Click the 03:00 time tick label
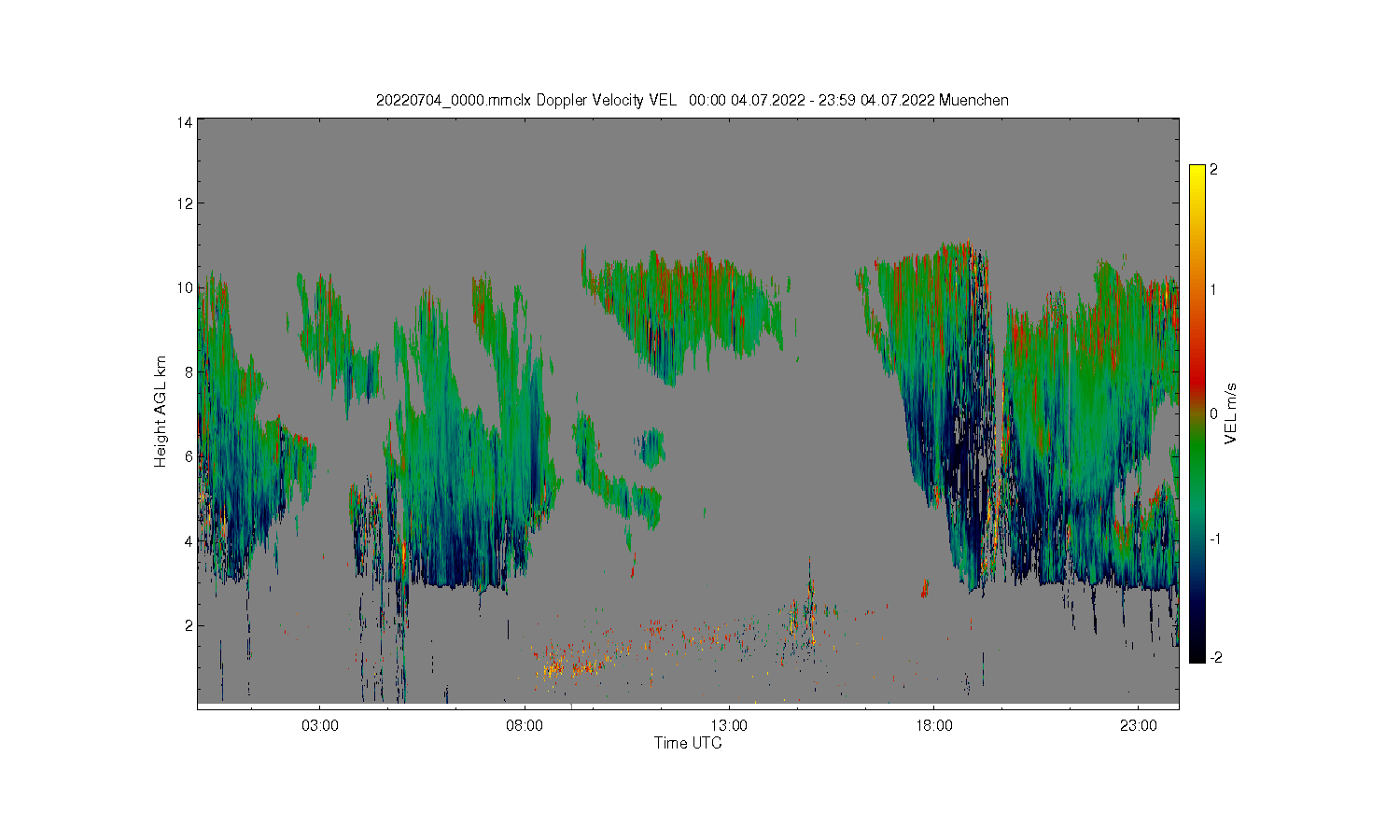This screenshot has height=840, width=1400. (320, 725)
